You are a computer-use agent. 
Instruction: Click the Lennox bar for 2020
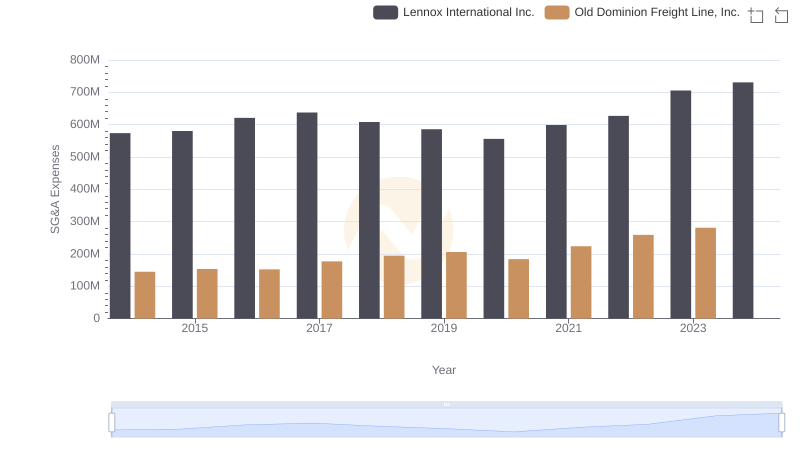pyautogui.click(x=494, y=229)
